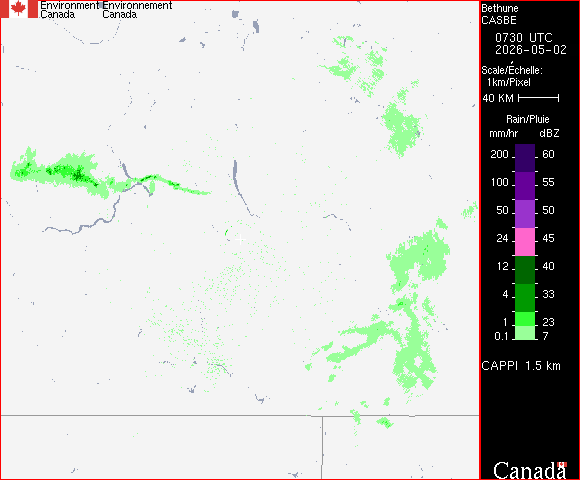Select the 33 dBZ green swatch

click(x=525, y=298)
